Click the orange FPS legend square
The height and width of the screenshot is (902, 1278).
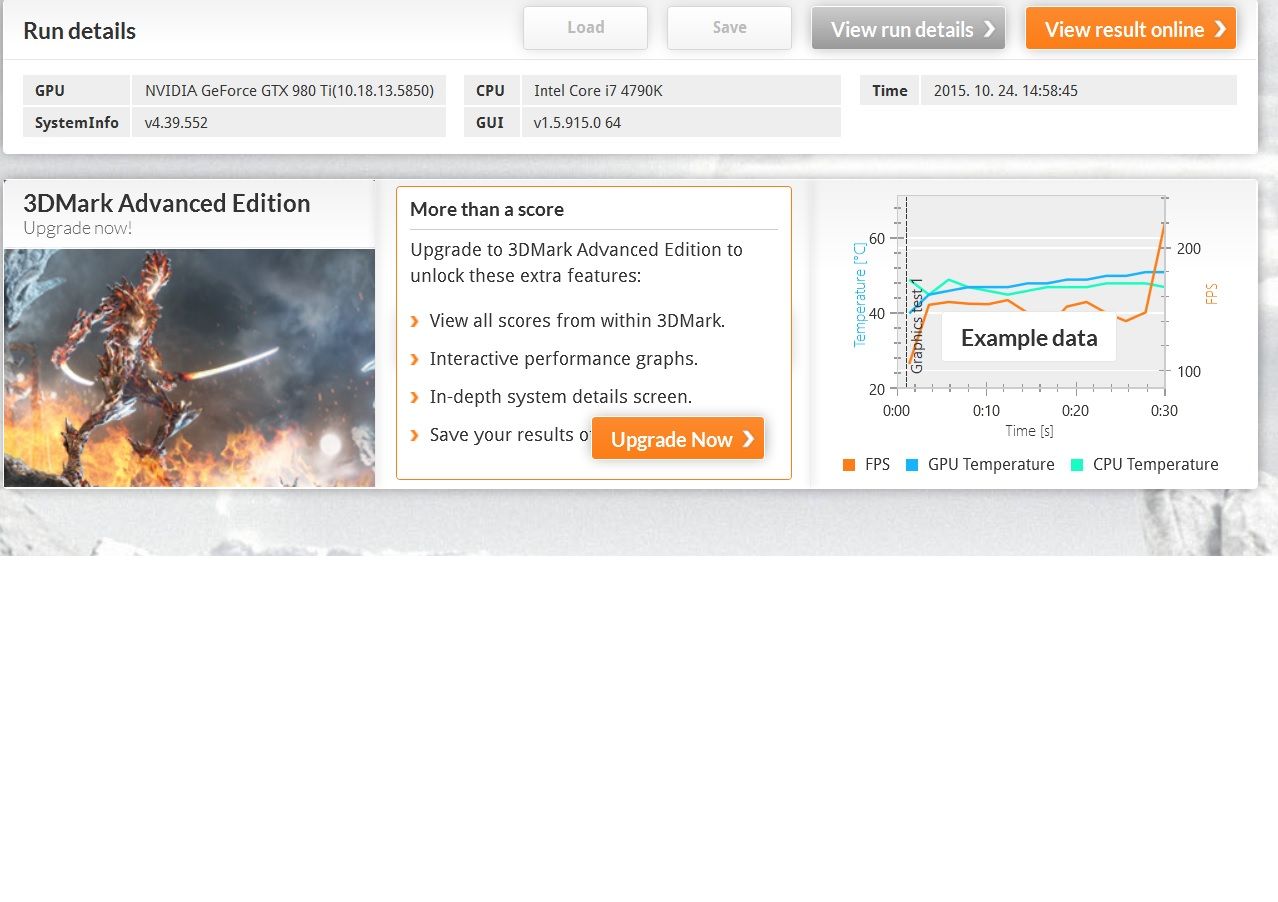tap(849, 465)
